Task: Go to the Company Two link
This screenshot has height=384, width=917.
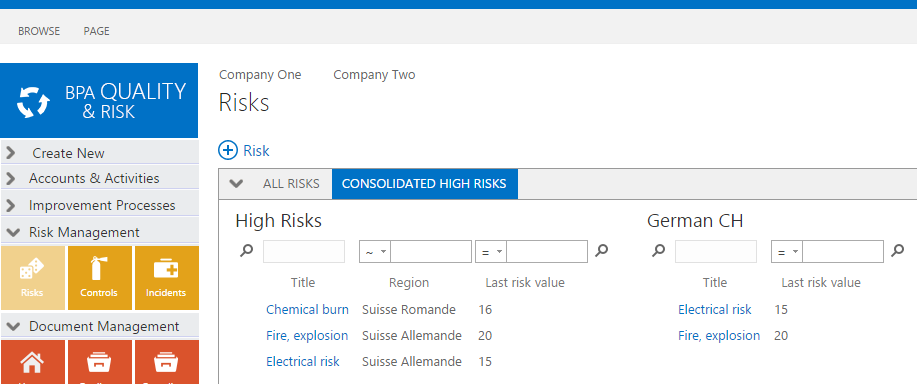Action: [374, 75]
